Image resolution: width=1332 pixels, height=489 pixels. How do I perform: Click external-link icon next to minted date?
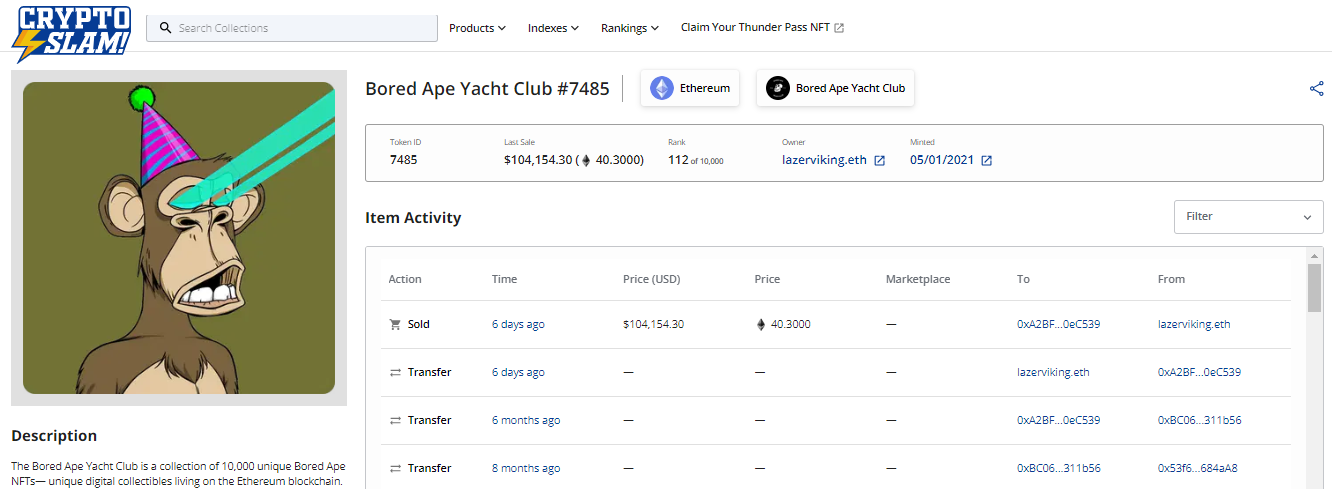[987, 161]
